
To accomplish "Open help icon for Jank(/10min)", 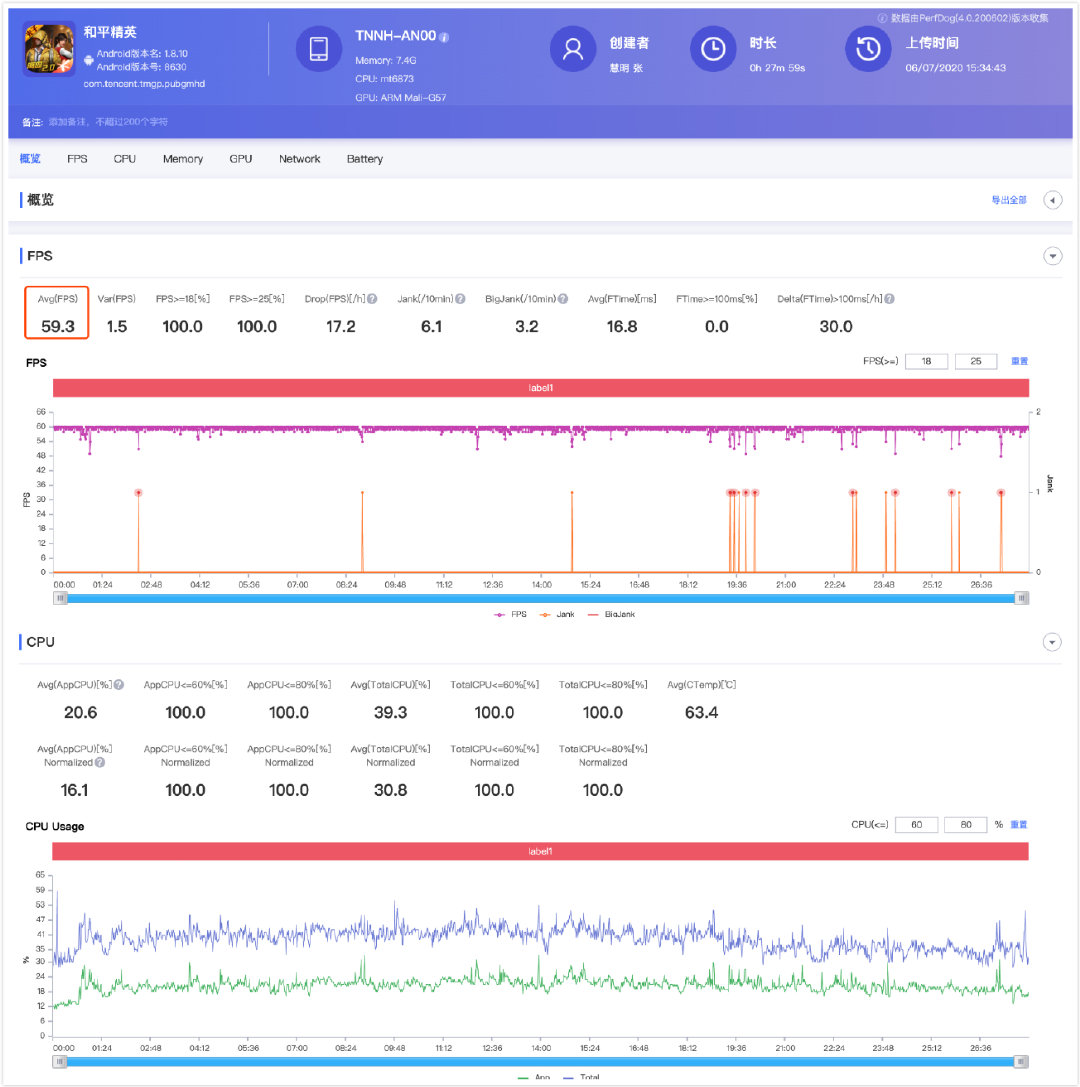I will coord(460,299).
